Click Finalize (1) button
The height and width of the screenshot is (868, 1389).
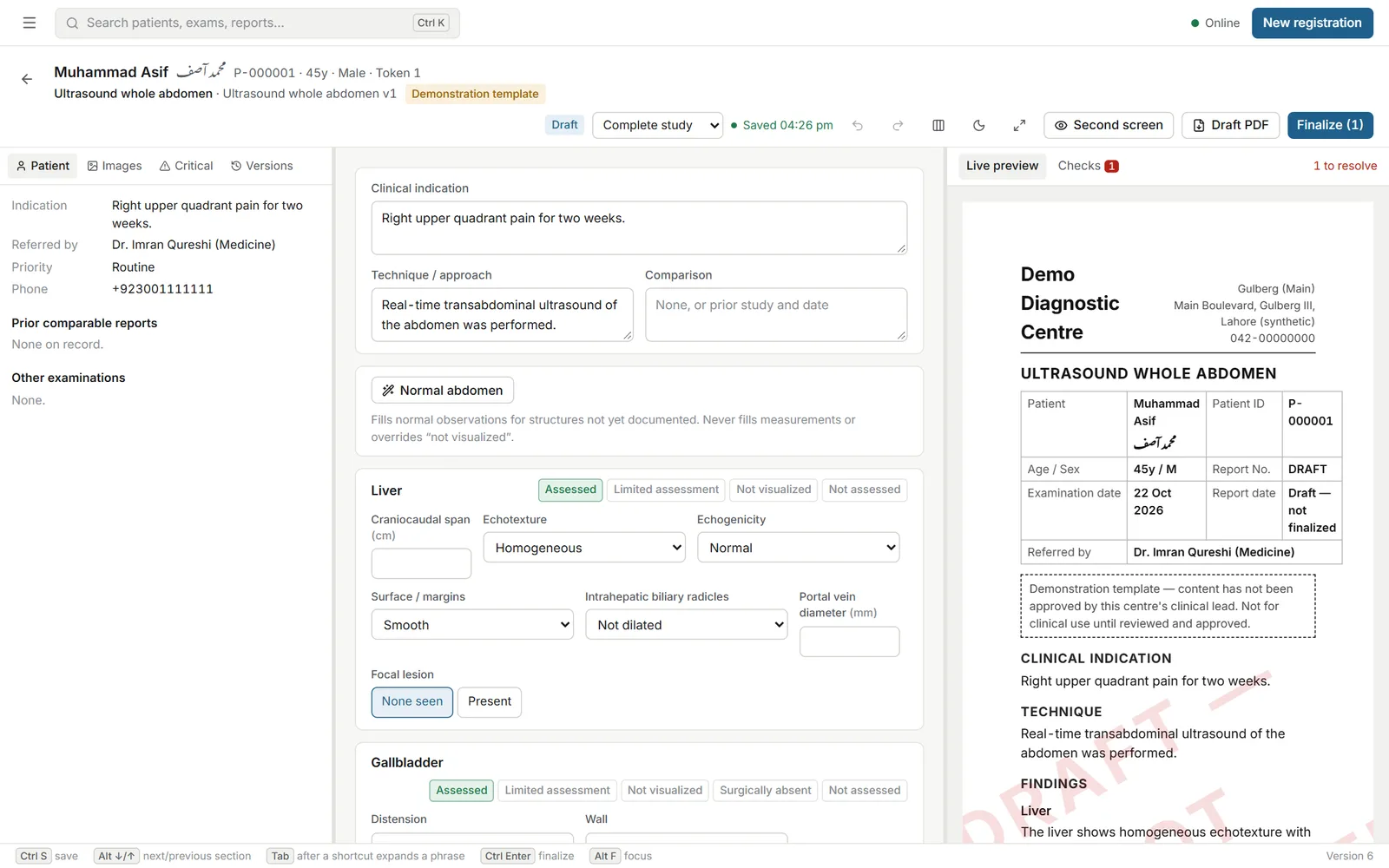[x=1330, y=125]
